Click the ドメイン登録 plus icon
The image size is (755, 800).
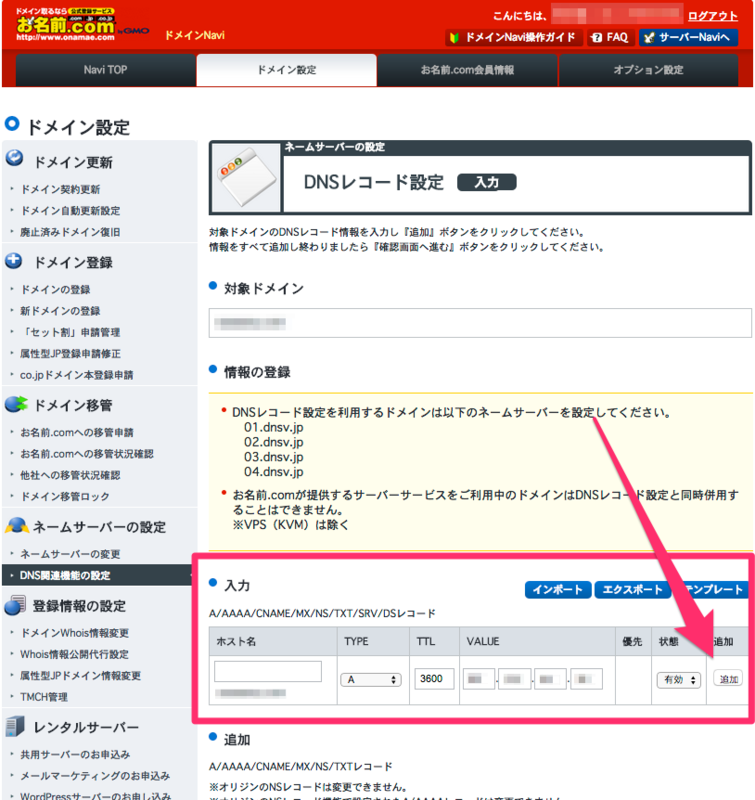[14, 261]
